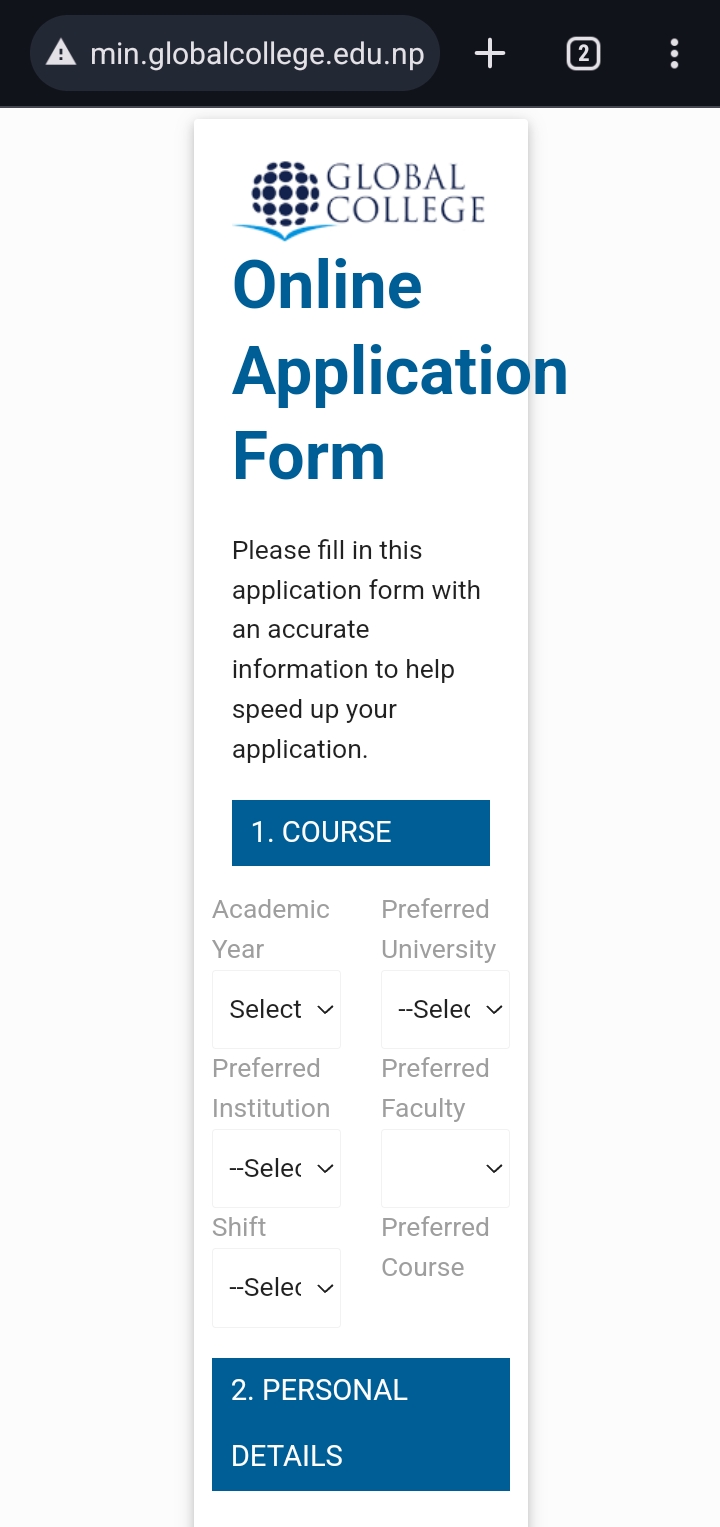Screen dimensions: 720x1527
Task: Tap the Preferred University label text
Action: [438, 929]
